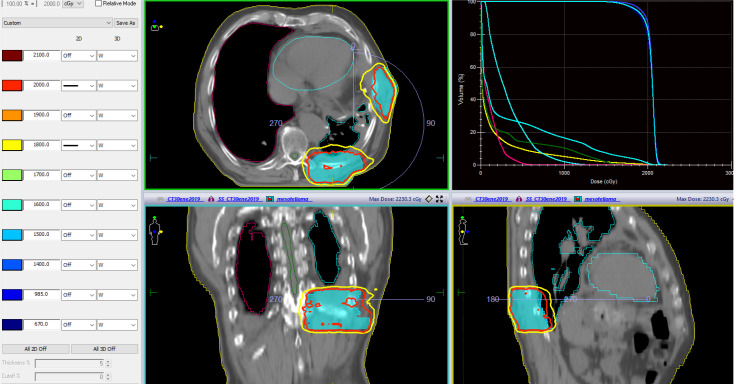Click the diamond icon next to Max Dose
735x384 pixels.
coord(428,199)
